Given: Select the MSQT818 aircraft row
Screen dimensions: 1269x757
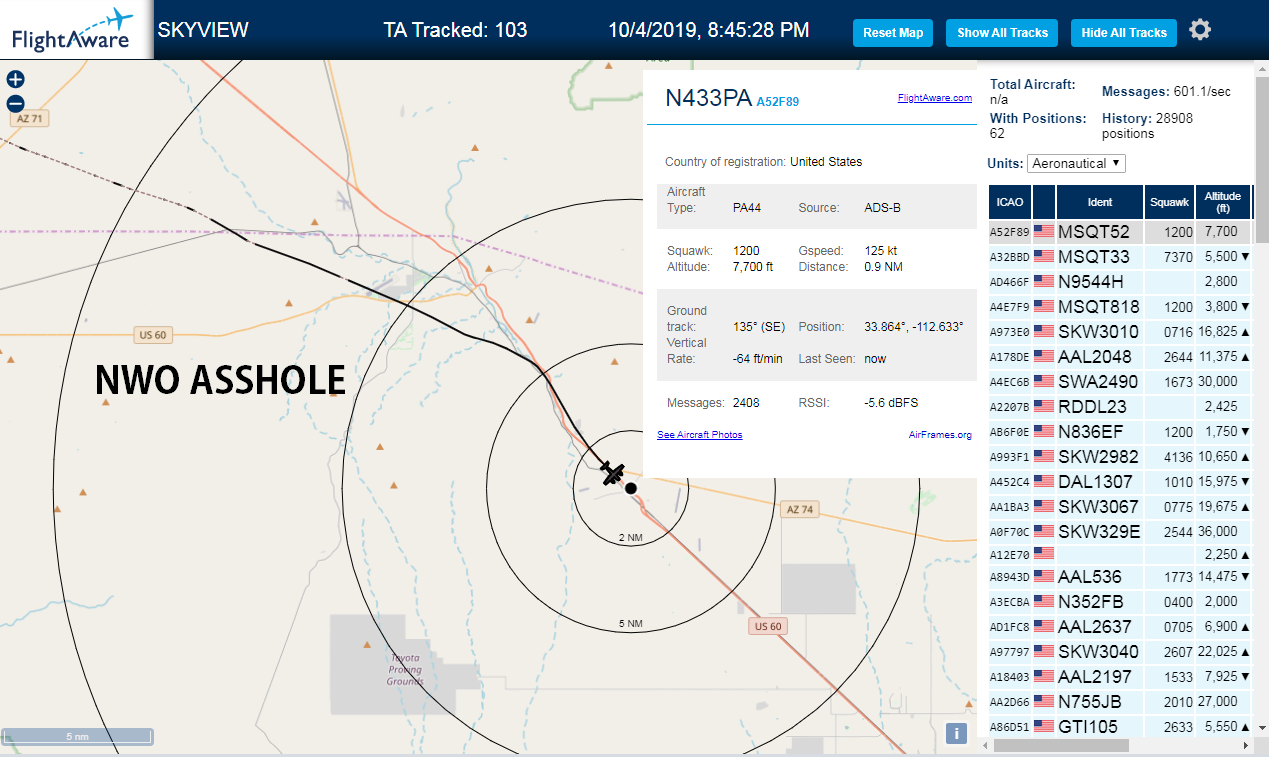Looking at the screenshot, I should click(x=1119, y=307).
